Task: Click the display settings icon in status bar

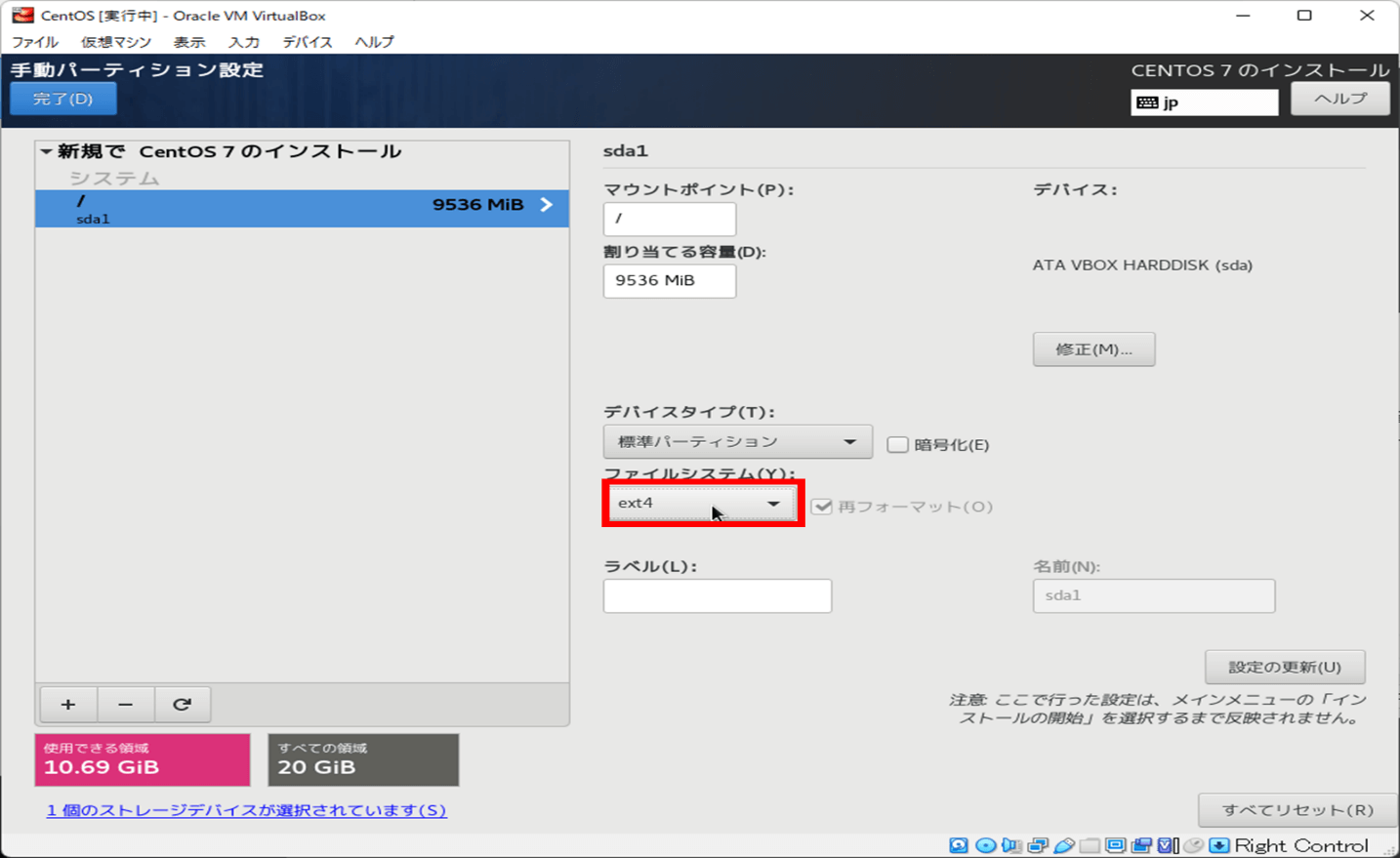Action: click(1115, 845)
